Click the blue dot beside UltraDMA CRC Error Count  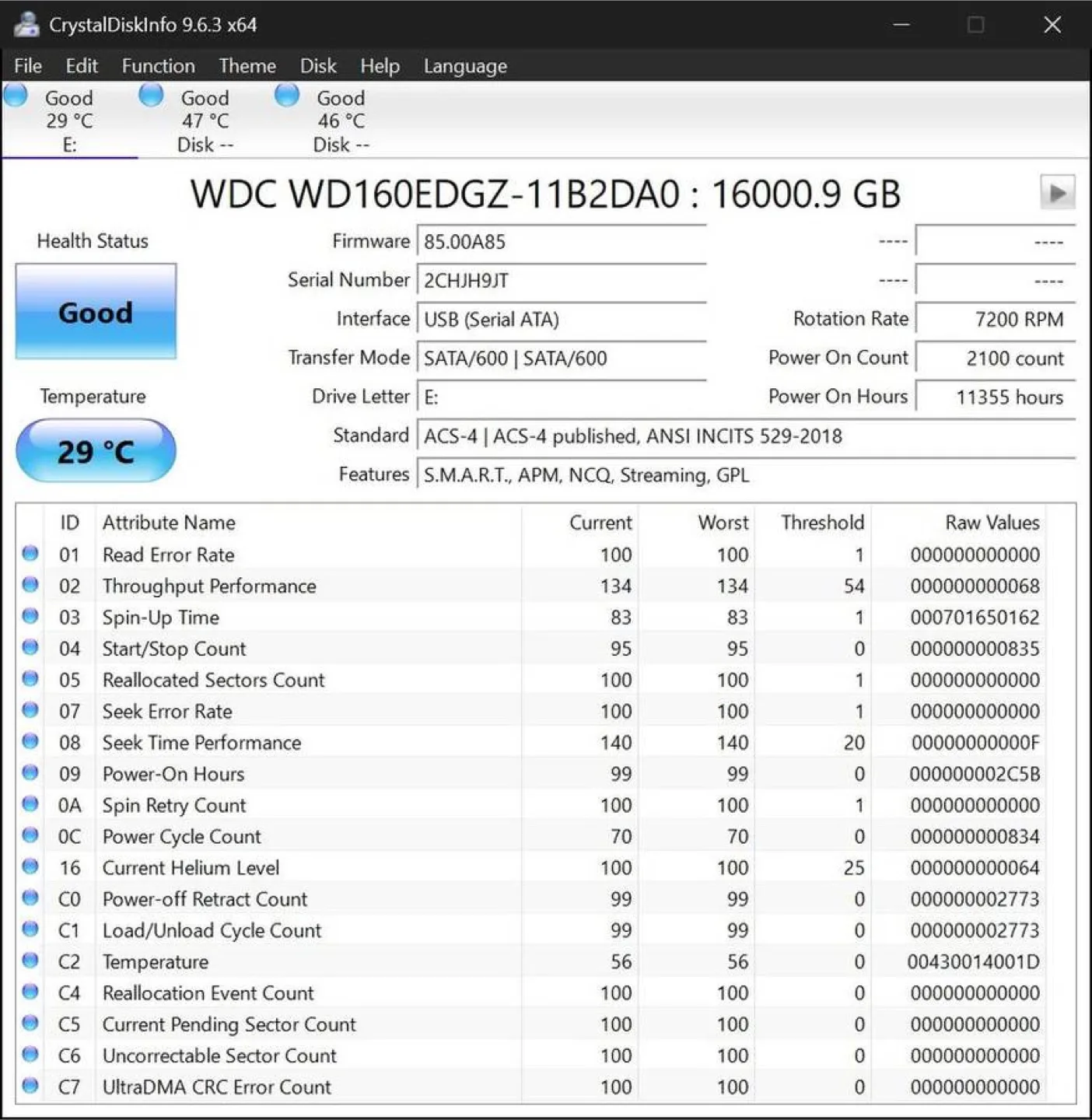pyautogui.click(x=30, y=1086)
